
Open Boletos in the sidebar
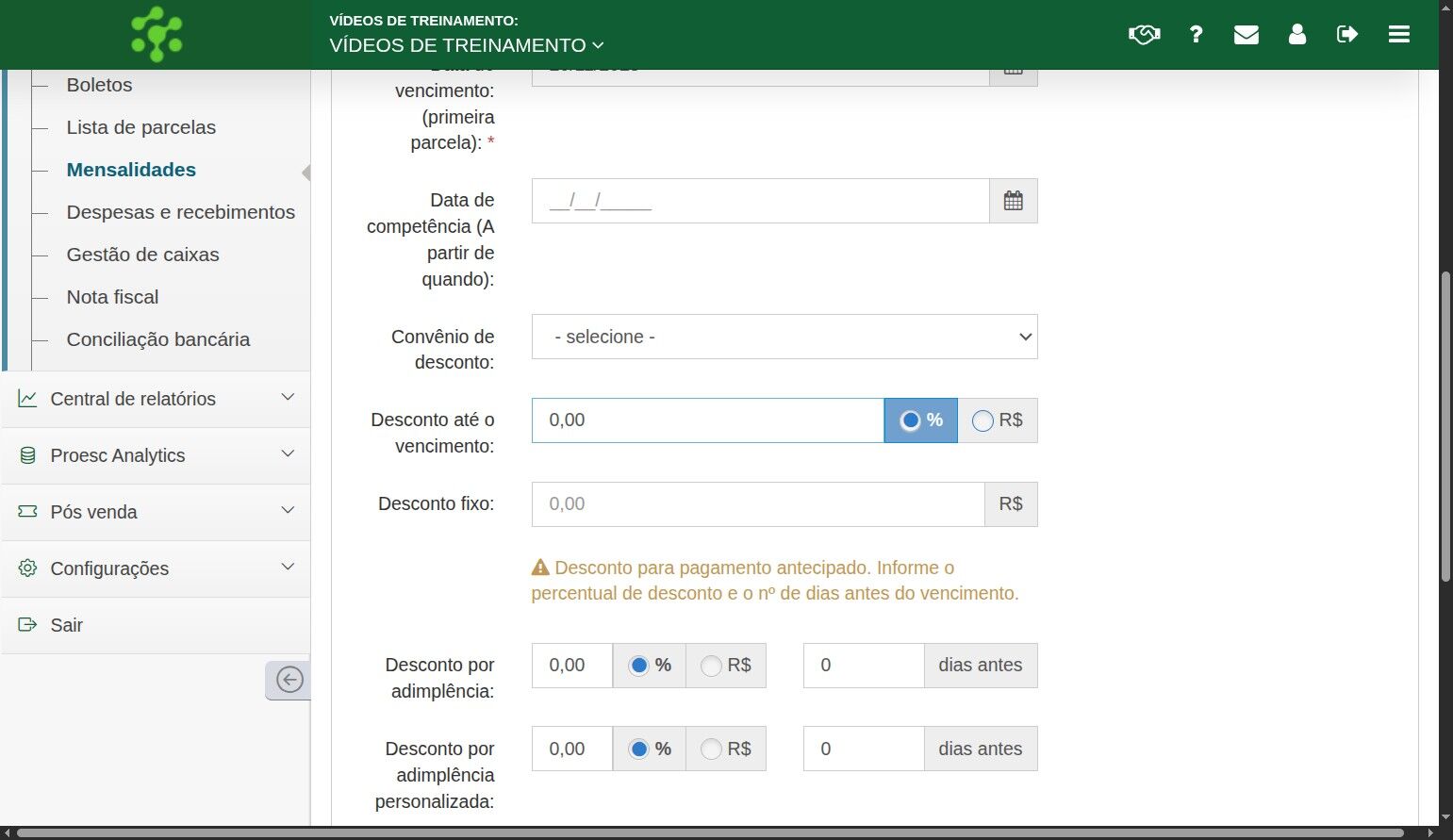(x=99, y=85)
